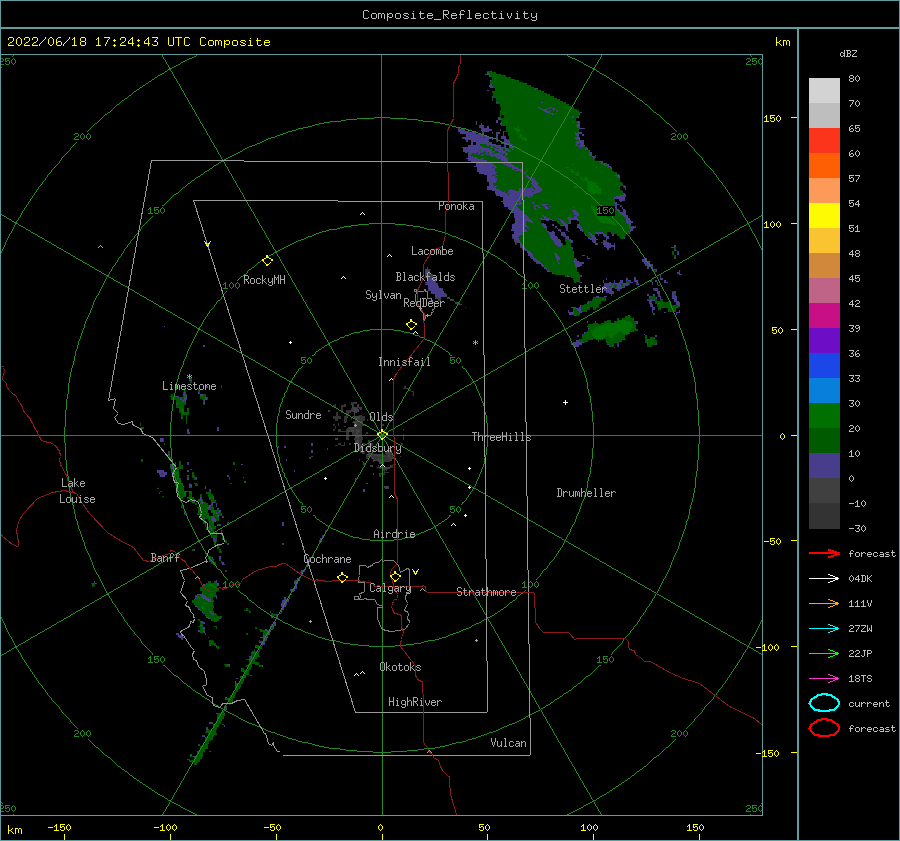Click the HighRiver town label
Viewport: 900px width, 841px height.
pyautogui.click(x=415, y=702)
